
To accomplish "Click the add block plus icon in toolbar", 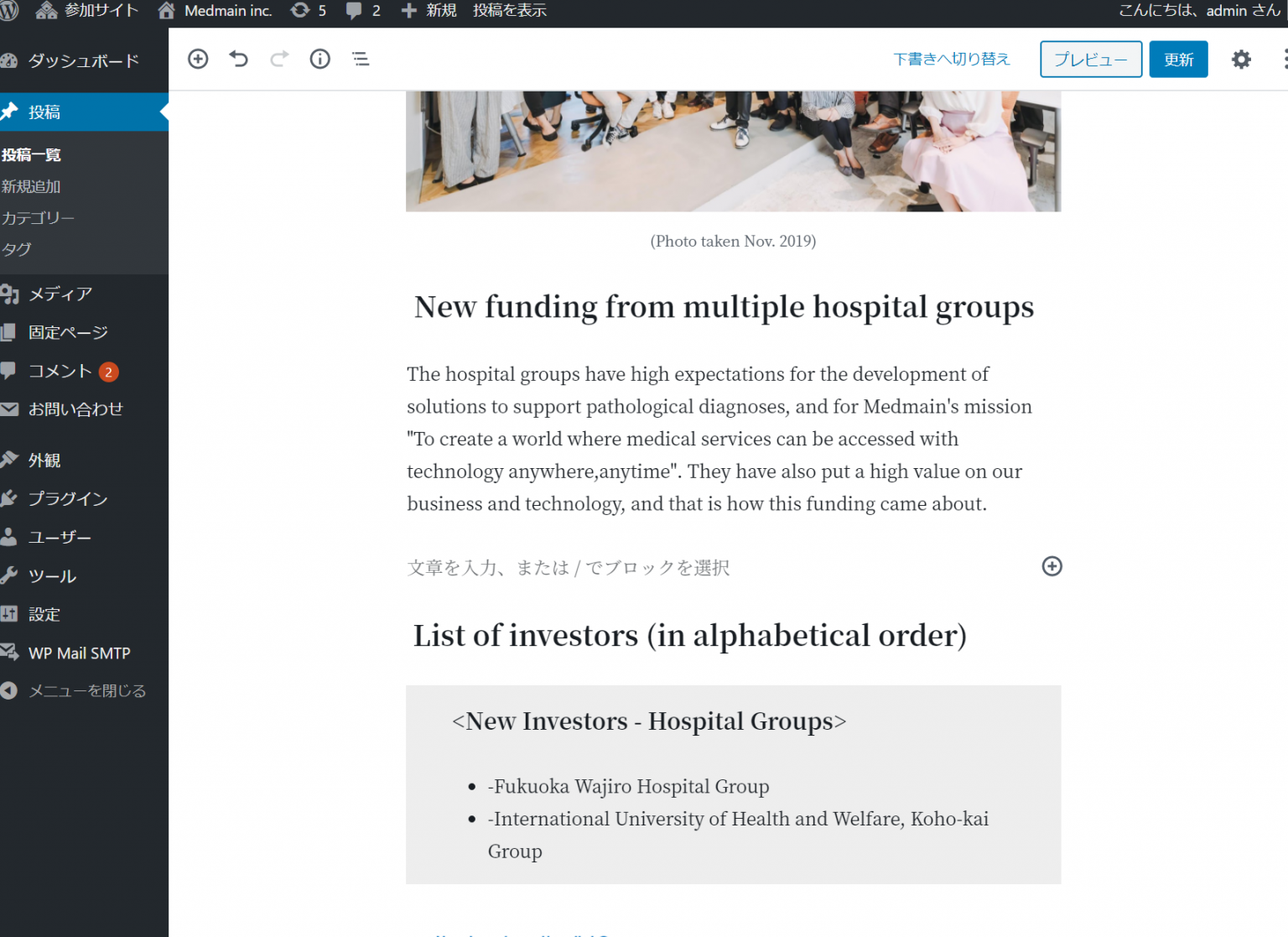I will pyautogui.click(x=198, y=59).
